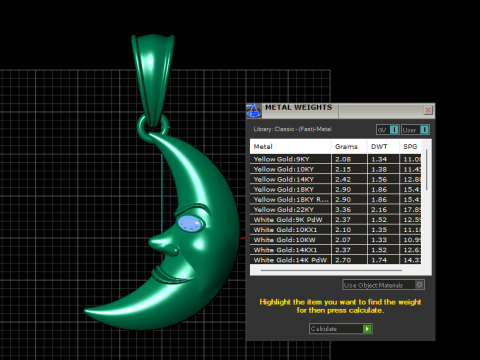This screenshot has width=480, height=360.
Task: Select the Yellow Gold:18KY R... row
Action: tap(336, 199)
